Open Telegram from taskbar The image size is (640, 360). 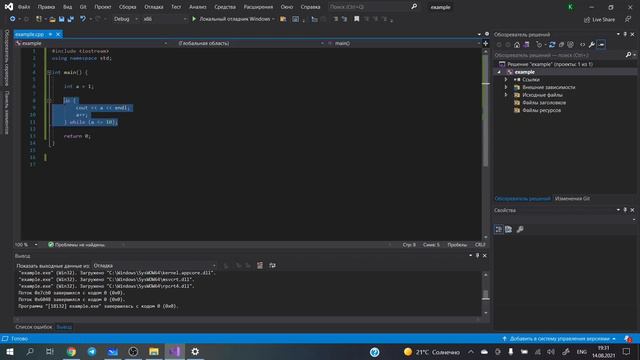coord(92,351)
